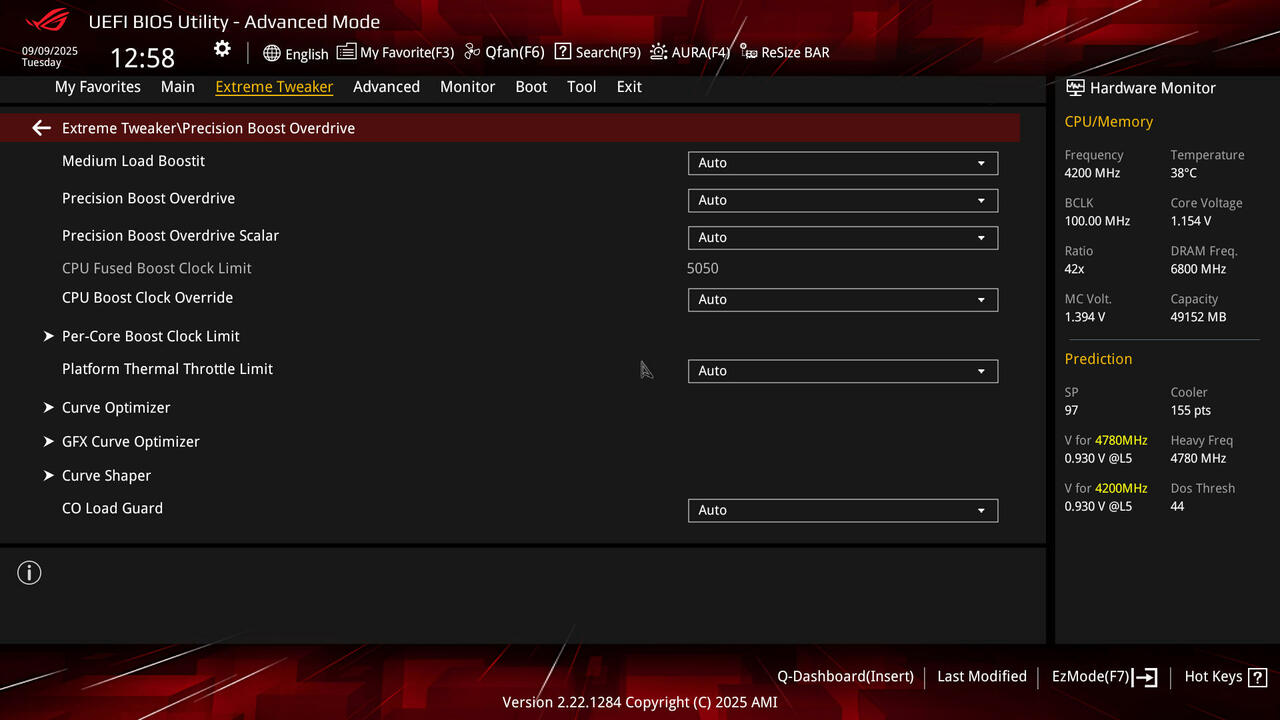1280x720 pixels.
Task: Click the Hot Keys question mark icon
Action: [x=1258, y=677]
